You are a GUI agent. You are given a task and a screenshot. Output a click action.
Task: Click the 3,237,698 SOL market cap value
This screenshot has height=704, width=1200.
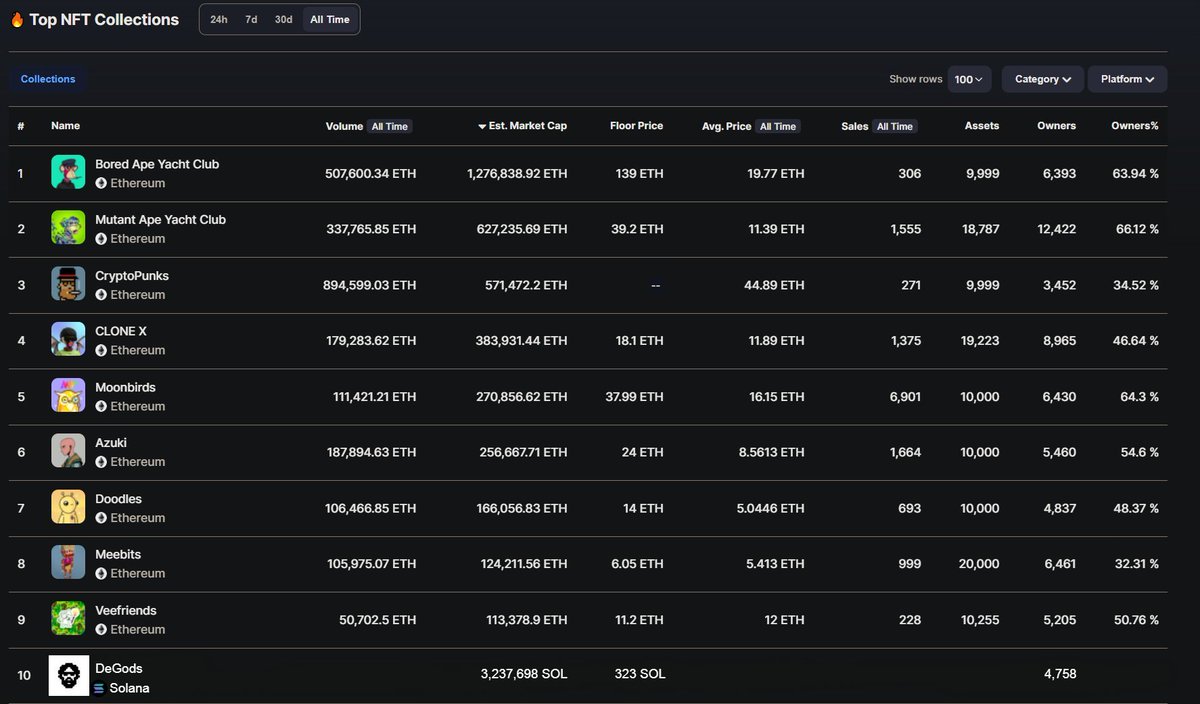524,674
